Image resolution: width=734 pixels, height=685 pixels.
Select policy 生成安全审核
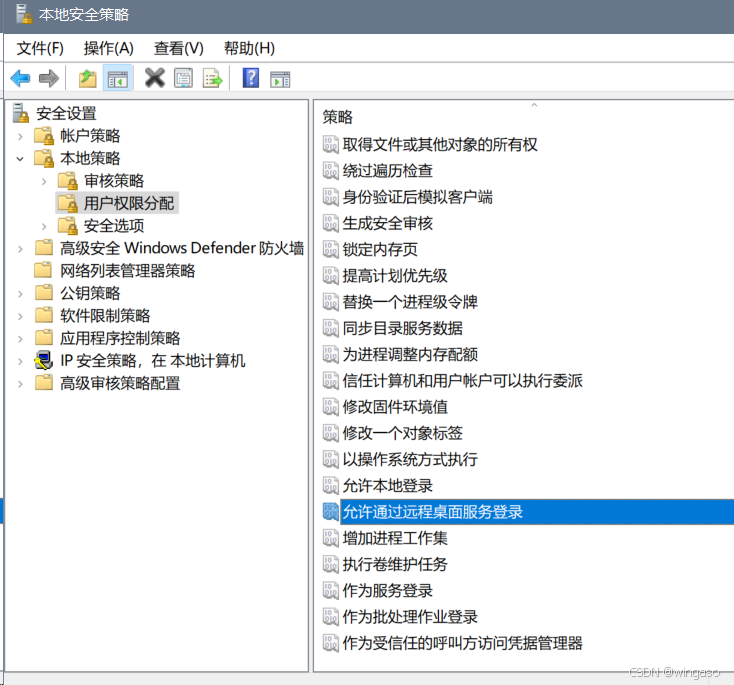[x=388, y=223]
